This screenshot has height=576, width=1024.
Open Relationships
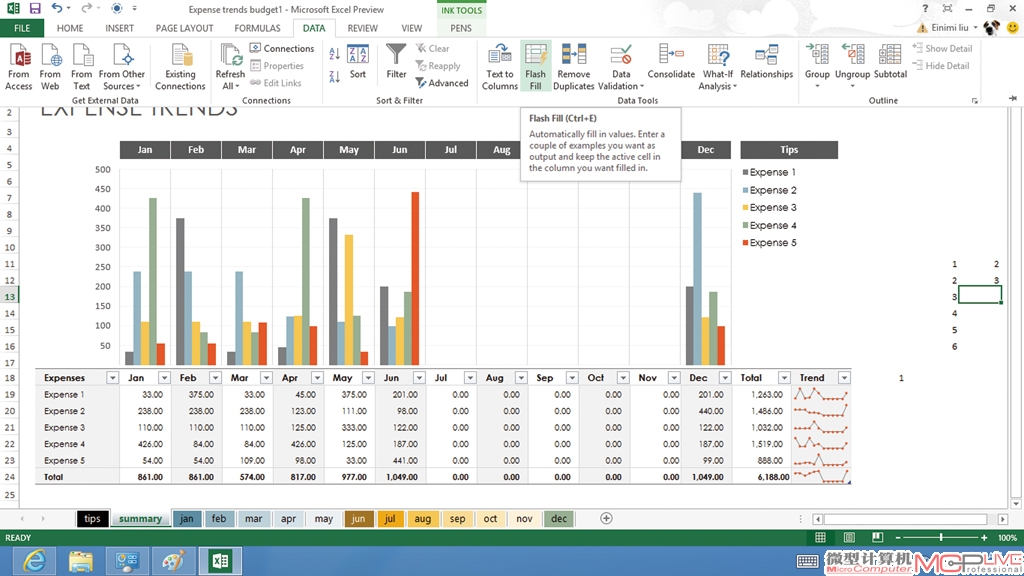pyautogui.click(x=767, y=62)
